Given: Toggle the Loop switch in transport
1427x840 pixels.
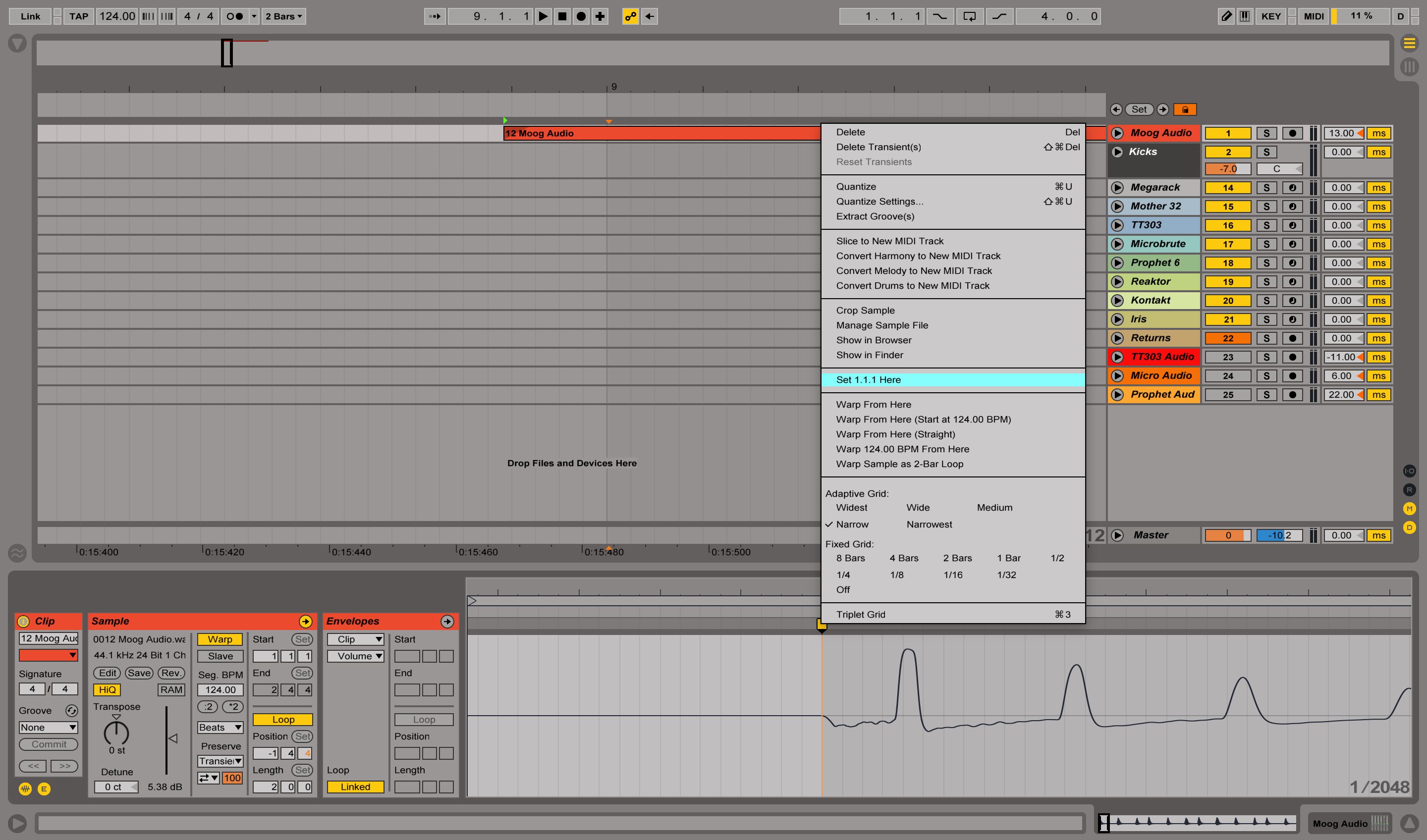Looking at the screenshot, I should click(970, 16).
